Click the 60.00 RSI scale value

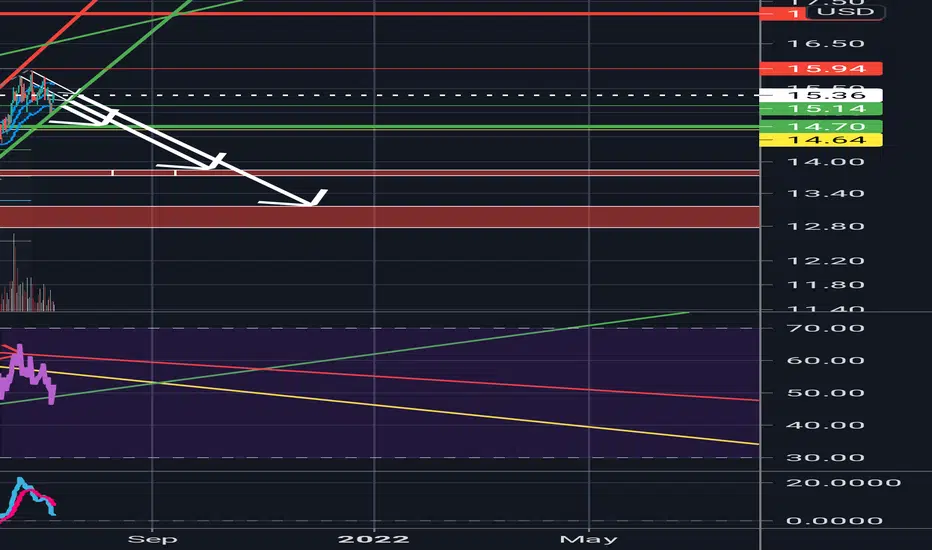point(826,360)
